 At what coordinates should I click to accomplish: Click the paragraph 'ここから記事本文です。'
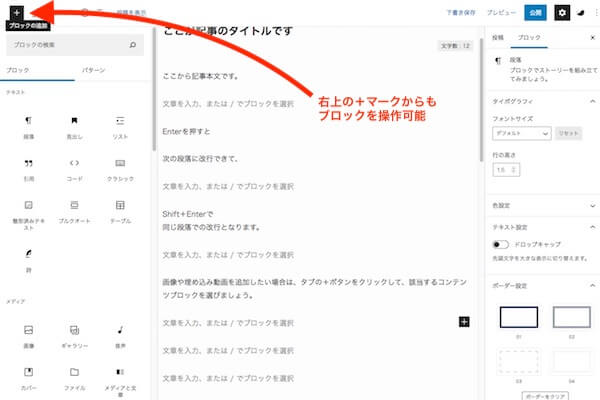point(201,76)
